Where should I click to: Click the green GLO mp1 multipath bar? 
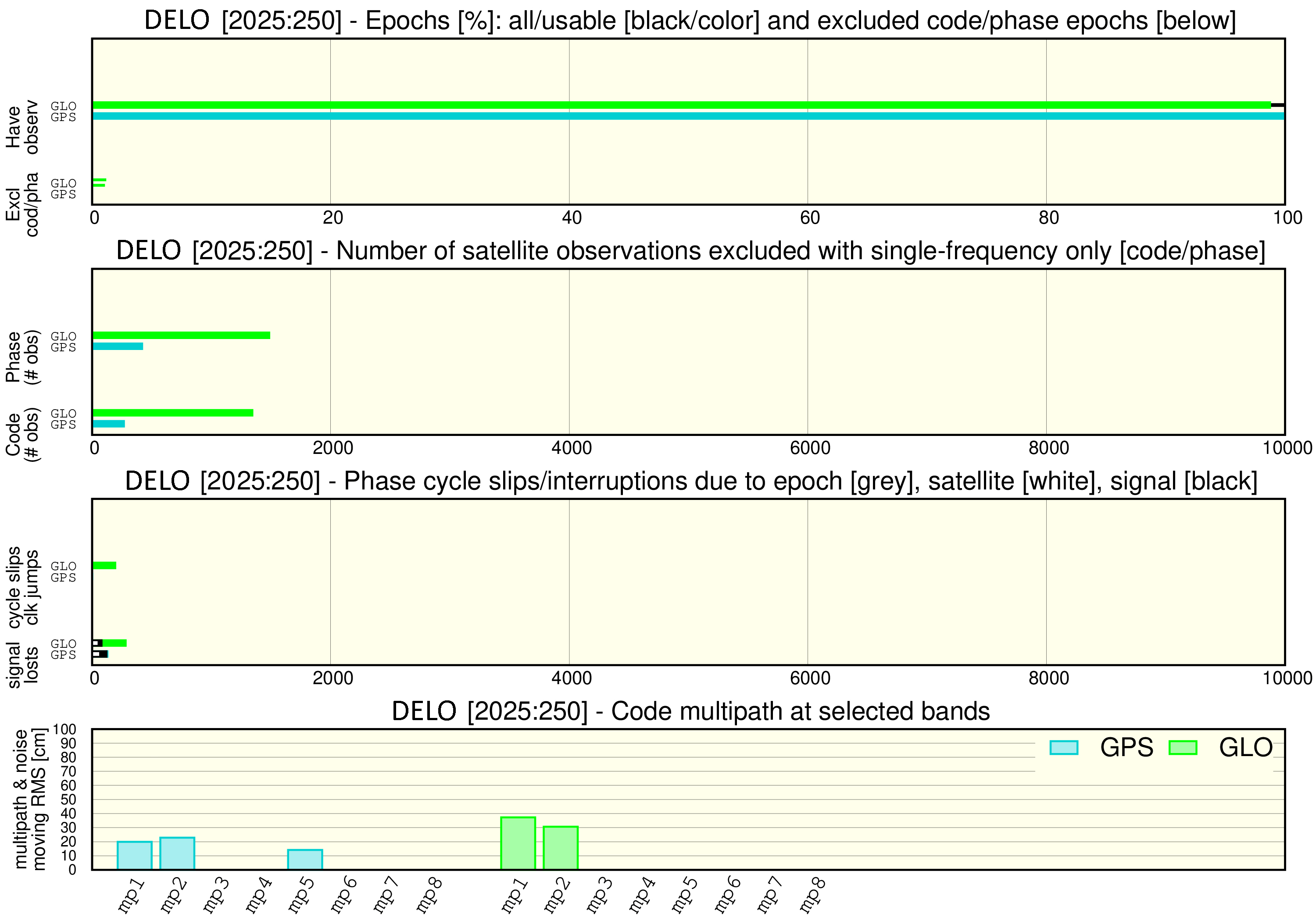[x=518, y=843]
